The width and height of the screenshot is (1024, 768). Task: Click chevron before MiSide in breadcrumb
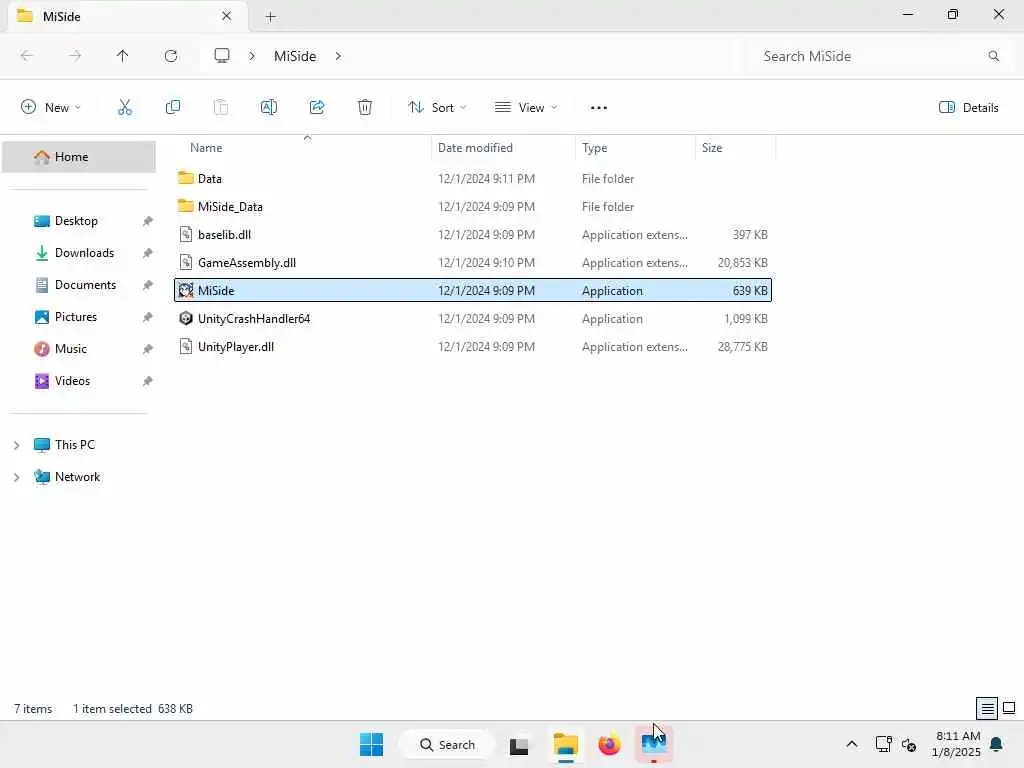(x=251, y=56)
